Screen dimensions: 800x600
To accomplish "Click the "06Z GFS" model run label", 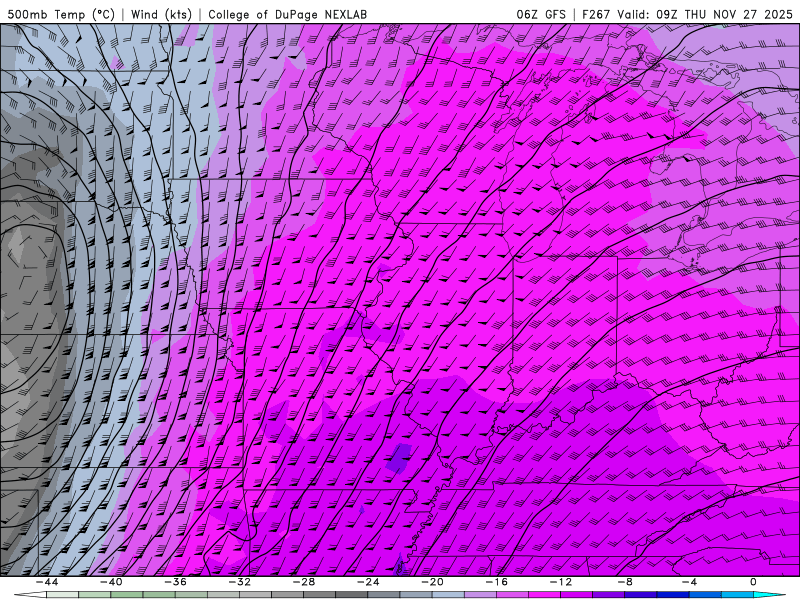I will pos(541,14).
